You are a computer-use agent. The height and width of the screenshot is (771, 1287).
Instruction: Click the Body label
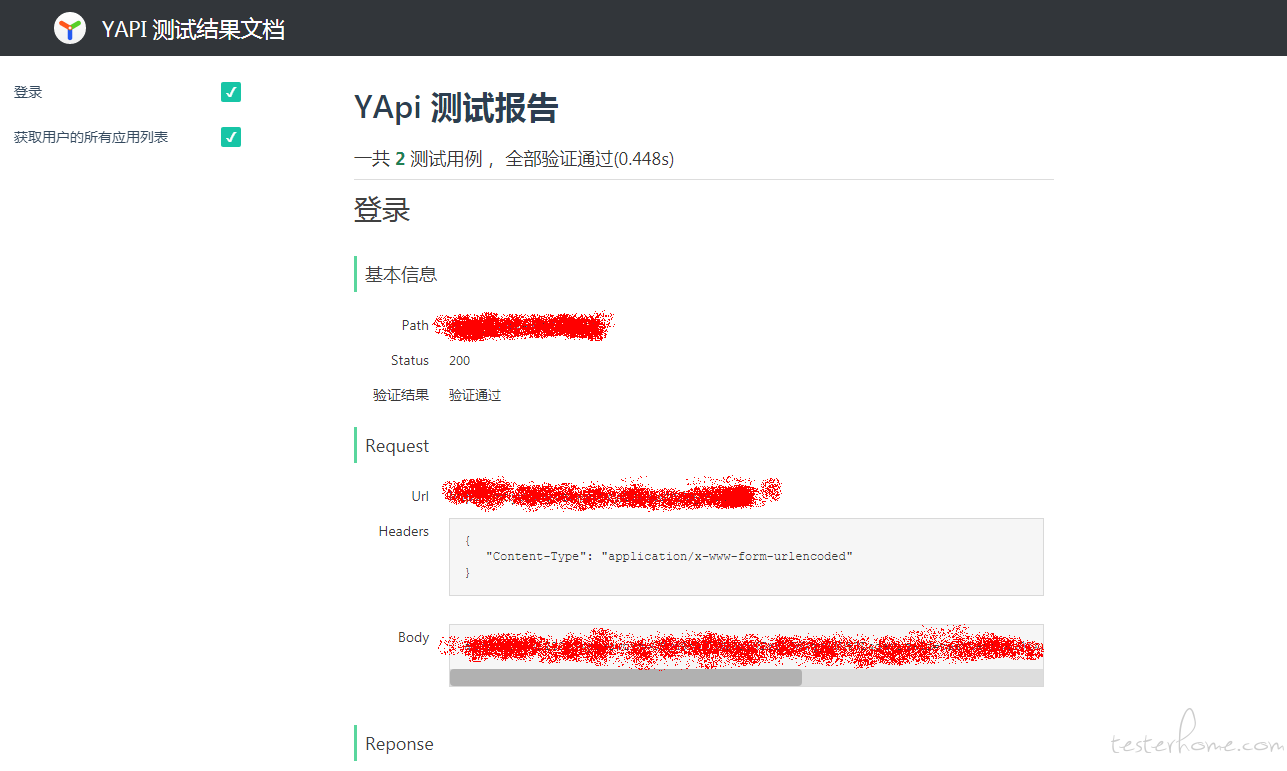[413, 637]
